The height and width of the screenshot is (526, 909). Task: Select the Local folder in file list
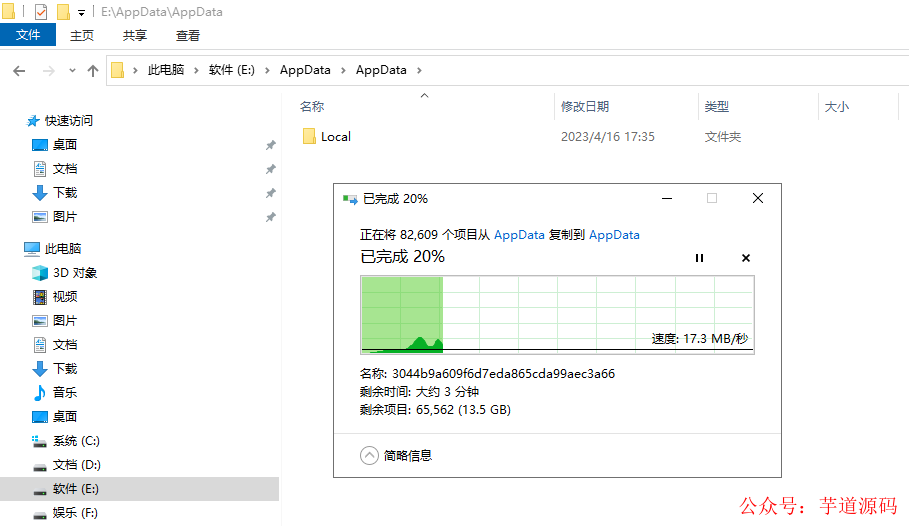pos(336,137)
